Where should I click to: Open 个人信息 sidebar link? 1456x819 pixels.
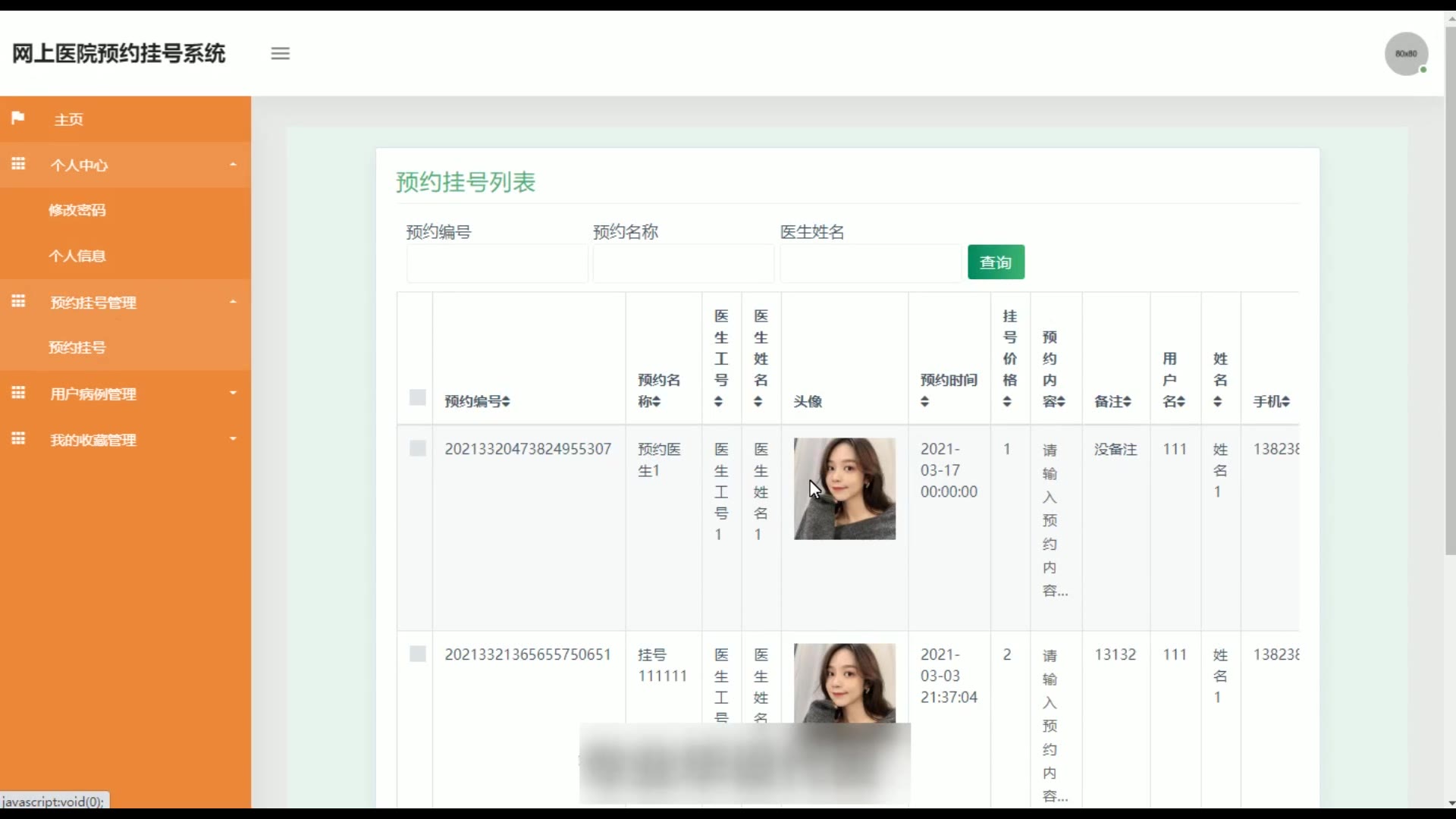77,256
